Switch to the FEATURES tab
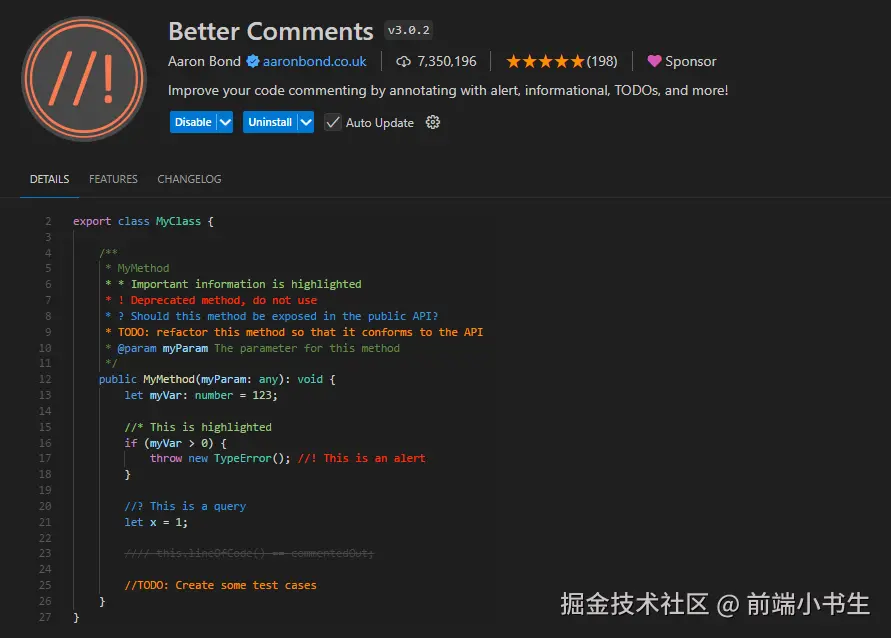891x638 pixels. (113, 179)
